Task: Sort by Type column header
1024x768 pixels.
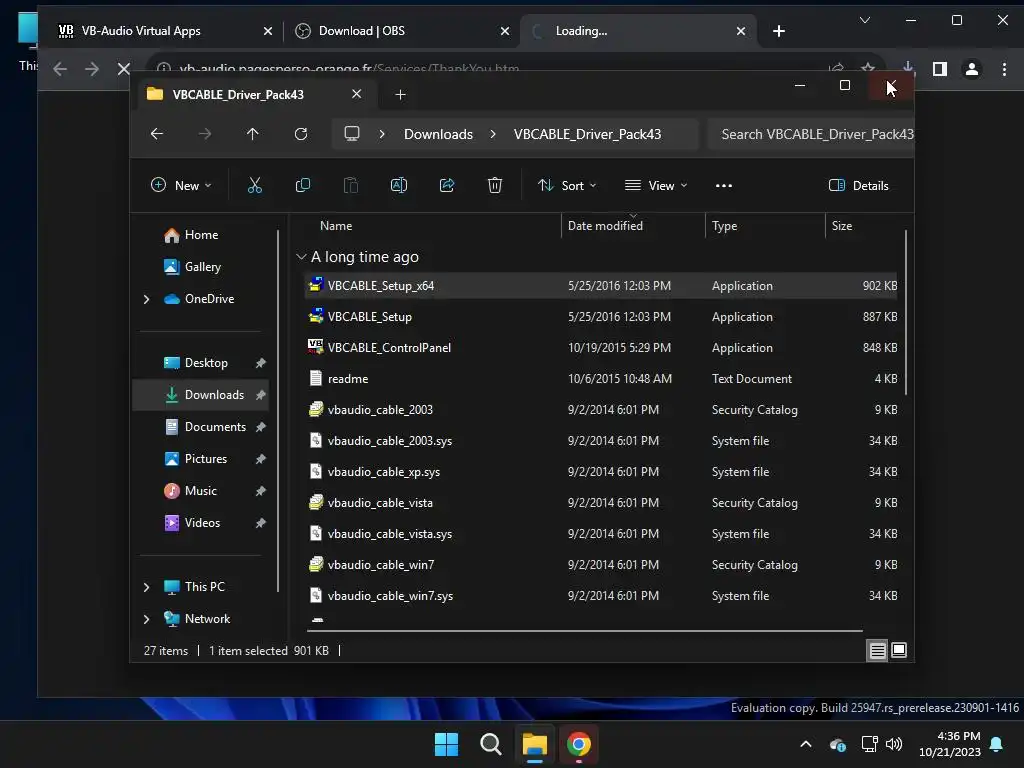Action: point(765,226)
